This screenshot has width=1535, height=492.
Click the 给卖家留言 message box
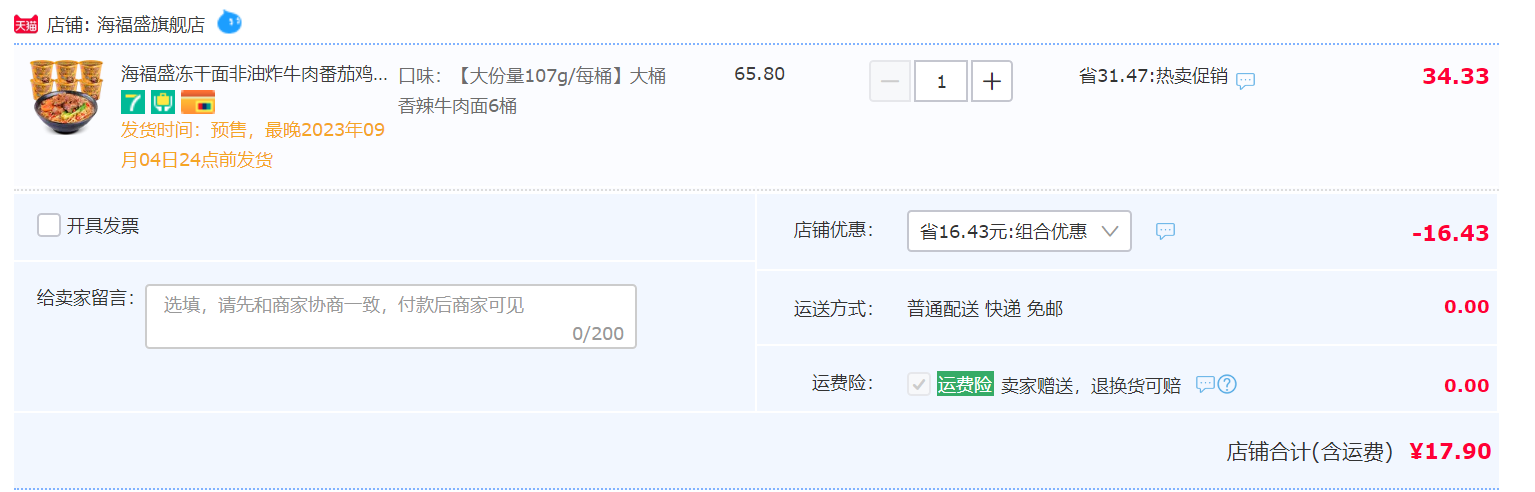(391, 317)
